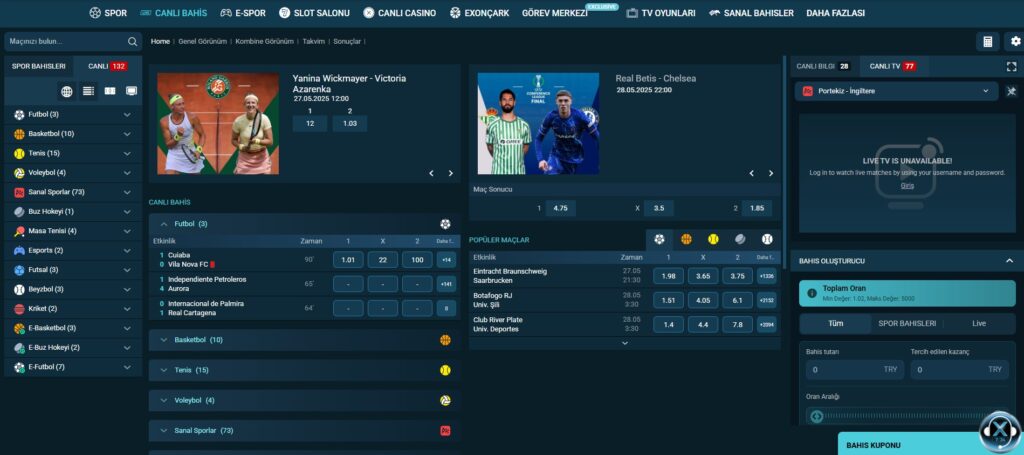The image size is (1024, 455).
Task: Open the settings gear icon
Action: (1016, 41)
